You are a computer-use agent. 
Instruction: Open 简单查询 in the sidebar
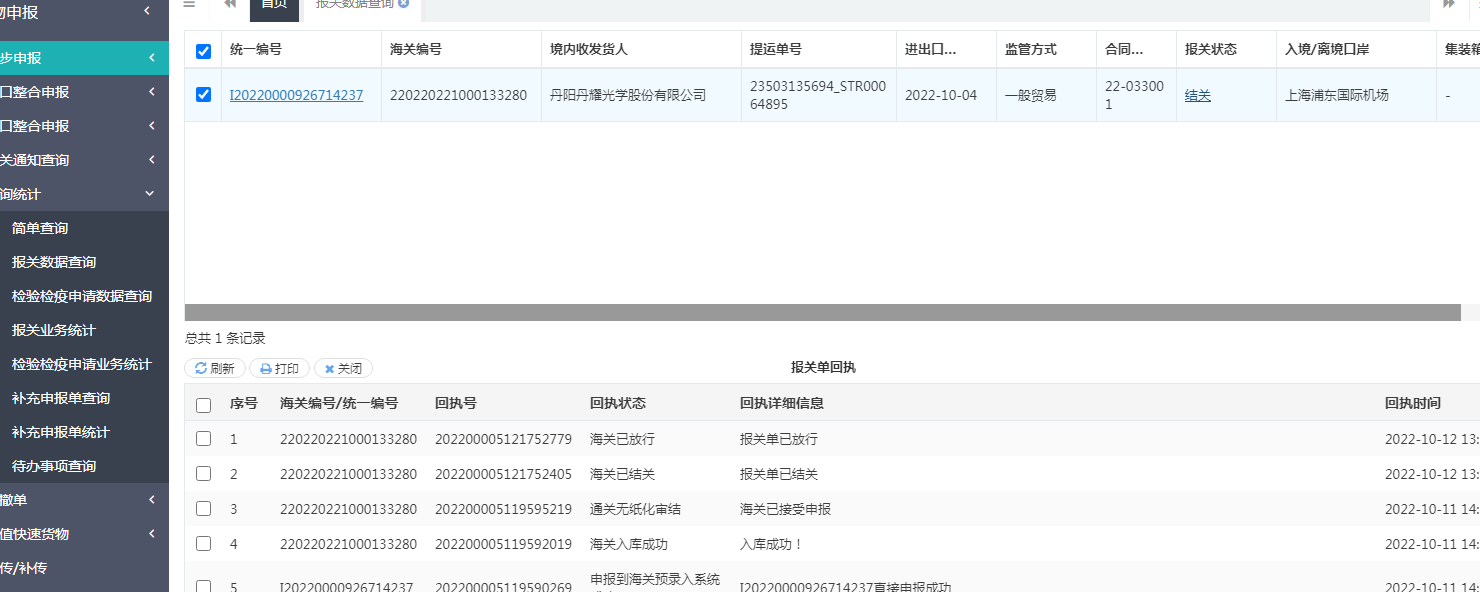click(40, 228)
